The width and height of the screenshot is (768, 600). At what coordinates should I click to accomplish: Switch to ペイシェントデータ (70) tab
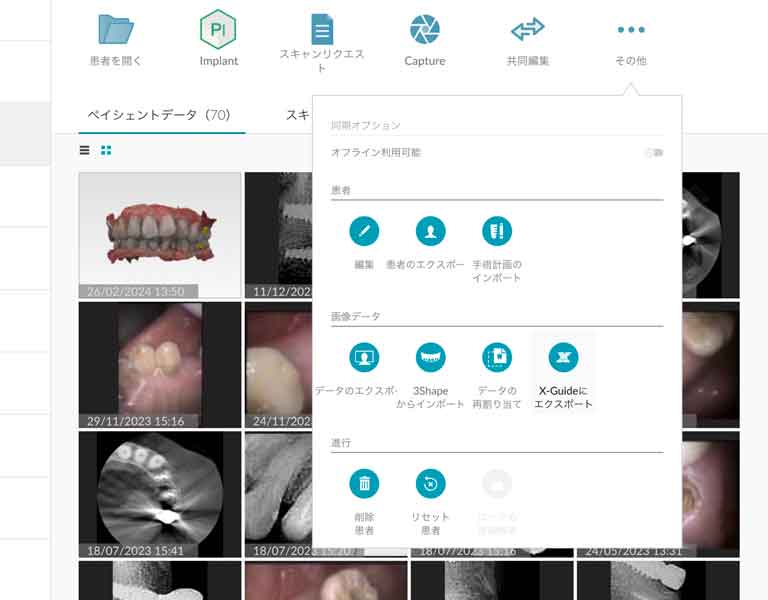click(x=160, y=115)
